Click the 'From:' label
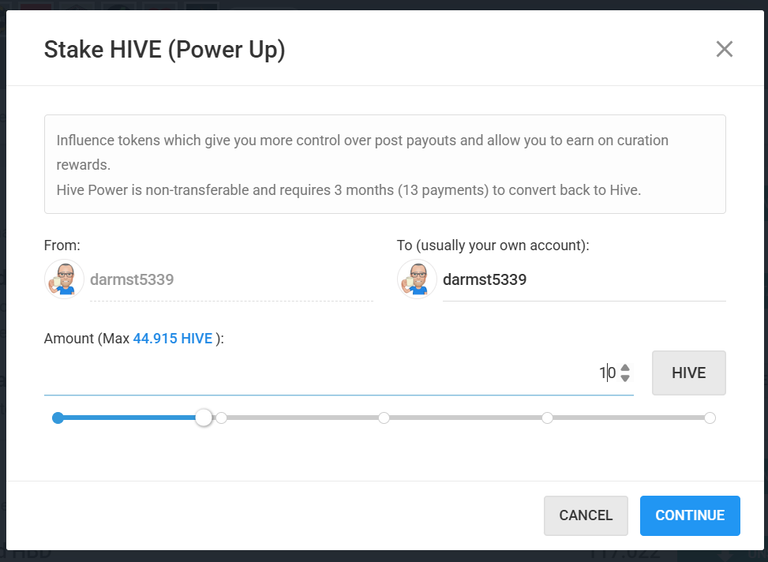 click(62, 245)
